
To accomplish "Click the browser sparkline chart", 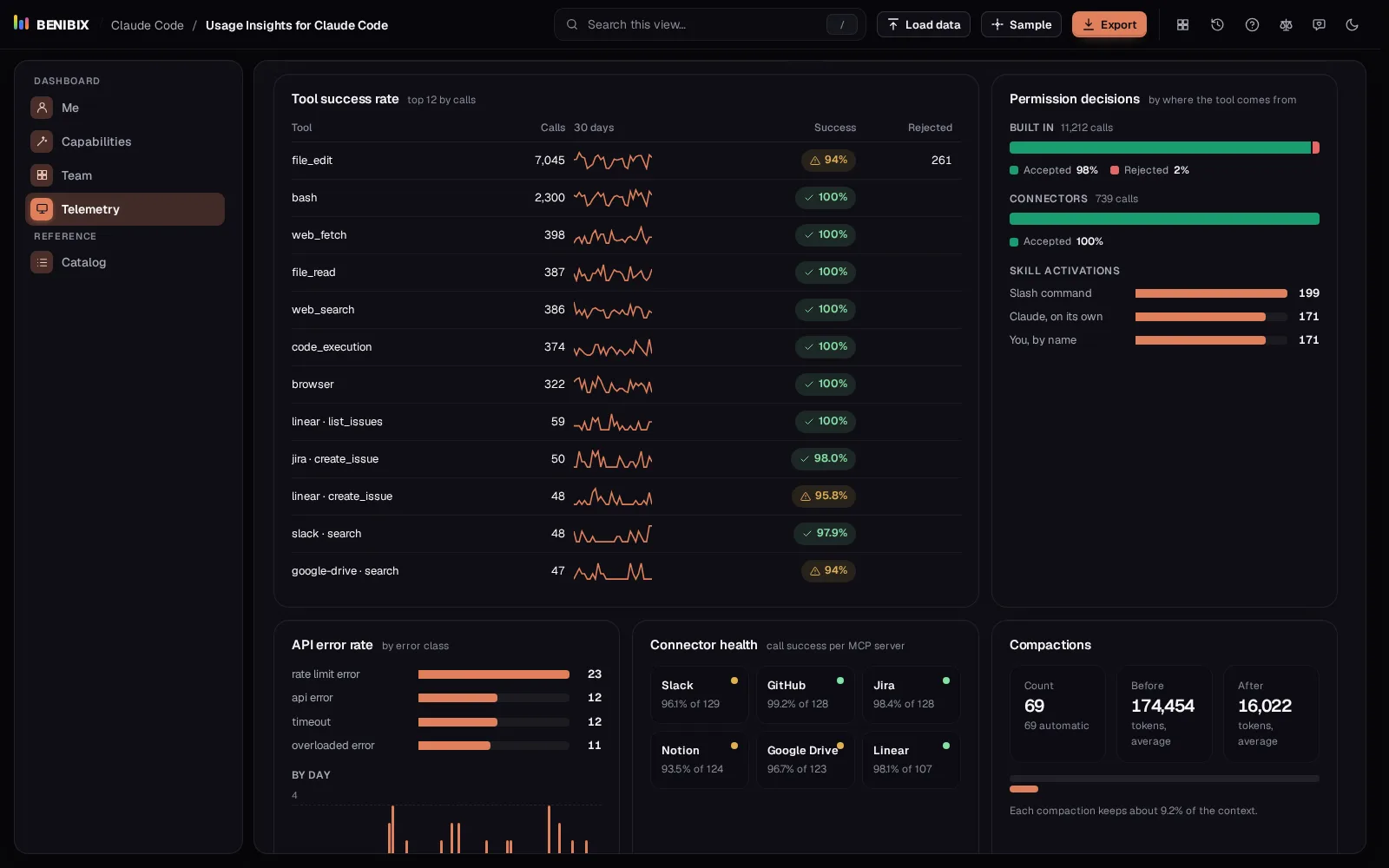I will pyautogui.click(x=613, y=385).
